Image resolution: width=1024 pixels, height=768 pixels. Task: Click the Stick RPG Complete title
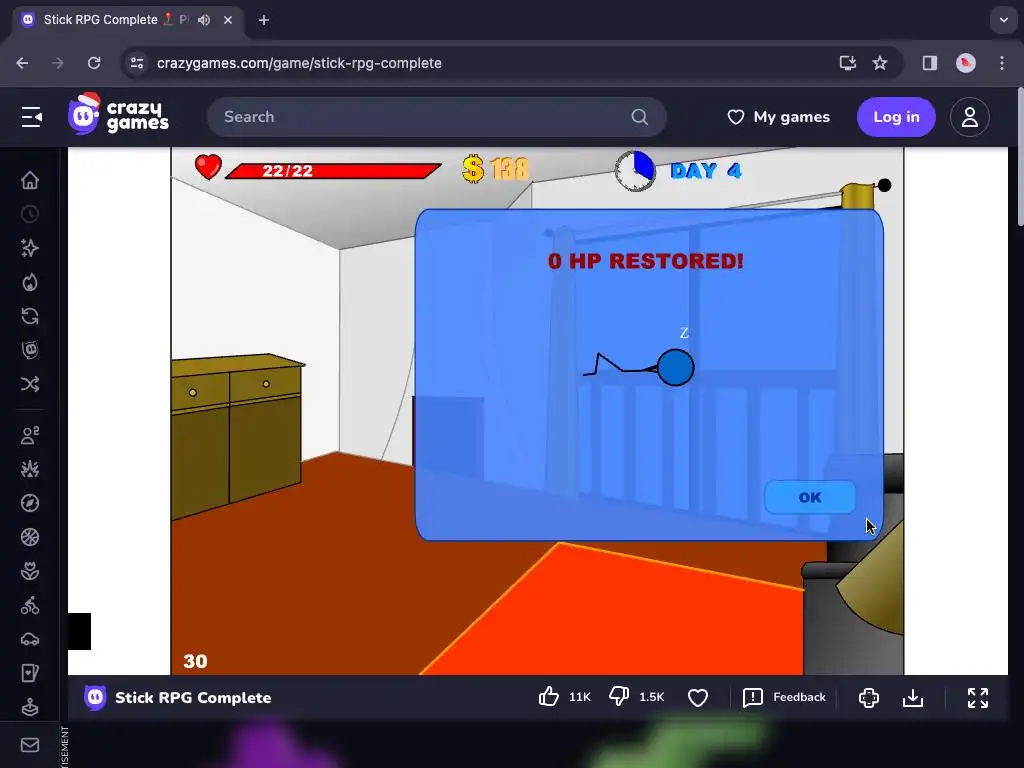(193, 697)
